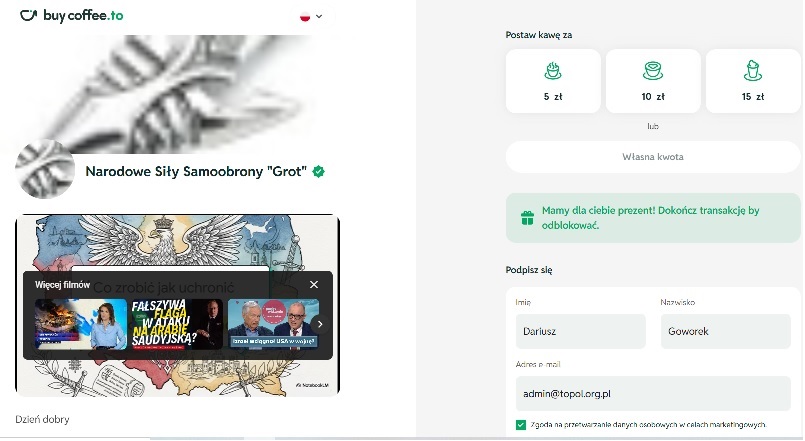Pick the 15 zł takeaway cup icon
Screen dimensions: 805x441
pyautogui.click(x=753, y=71)
